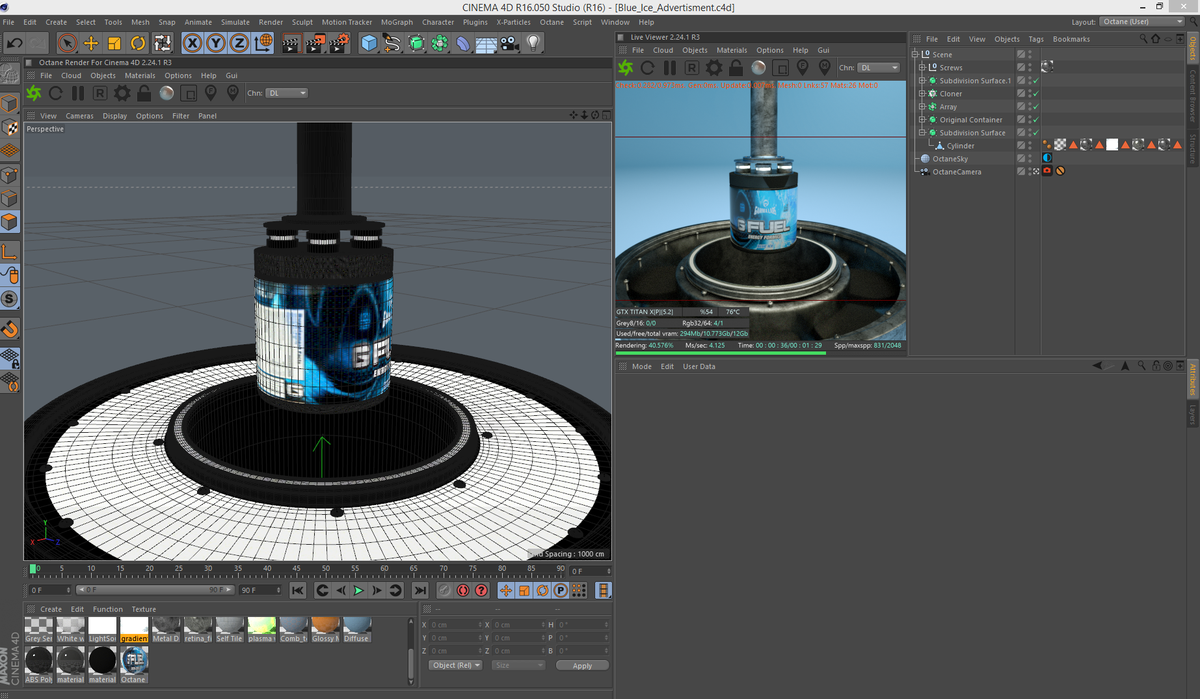
Task: Go to end of animation
Action: pyautogui.click(x=421, y=591)
